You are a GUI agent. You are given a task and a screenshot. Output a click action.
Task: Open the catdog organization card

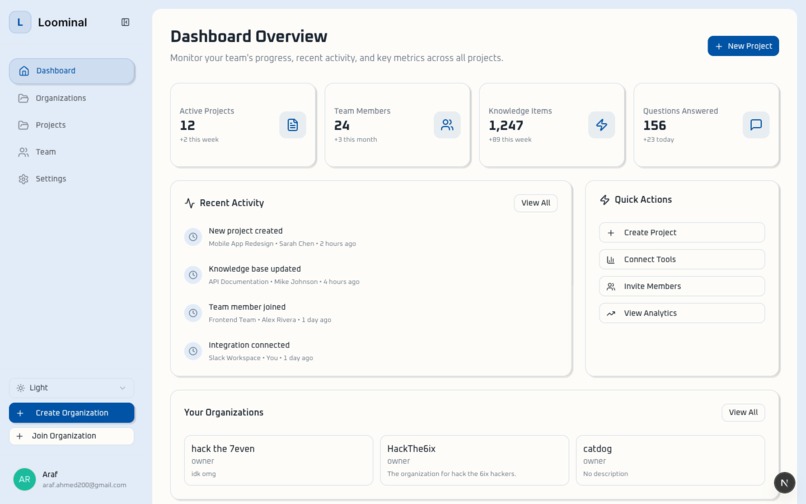670,460
